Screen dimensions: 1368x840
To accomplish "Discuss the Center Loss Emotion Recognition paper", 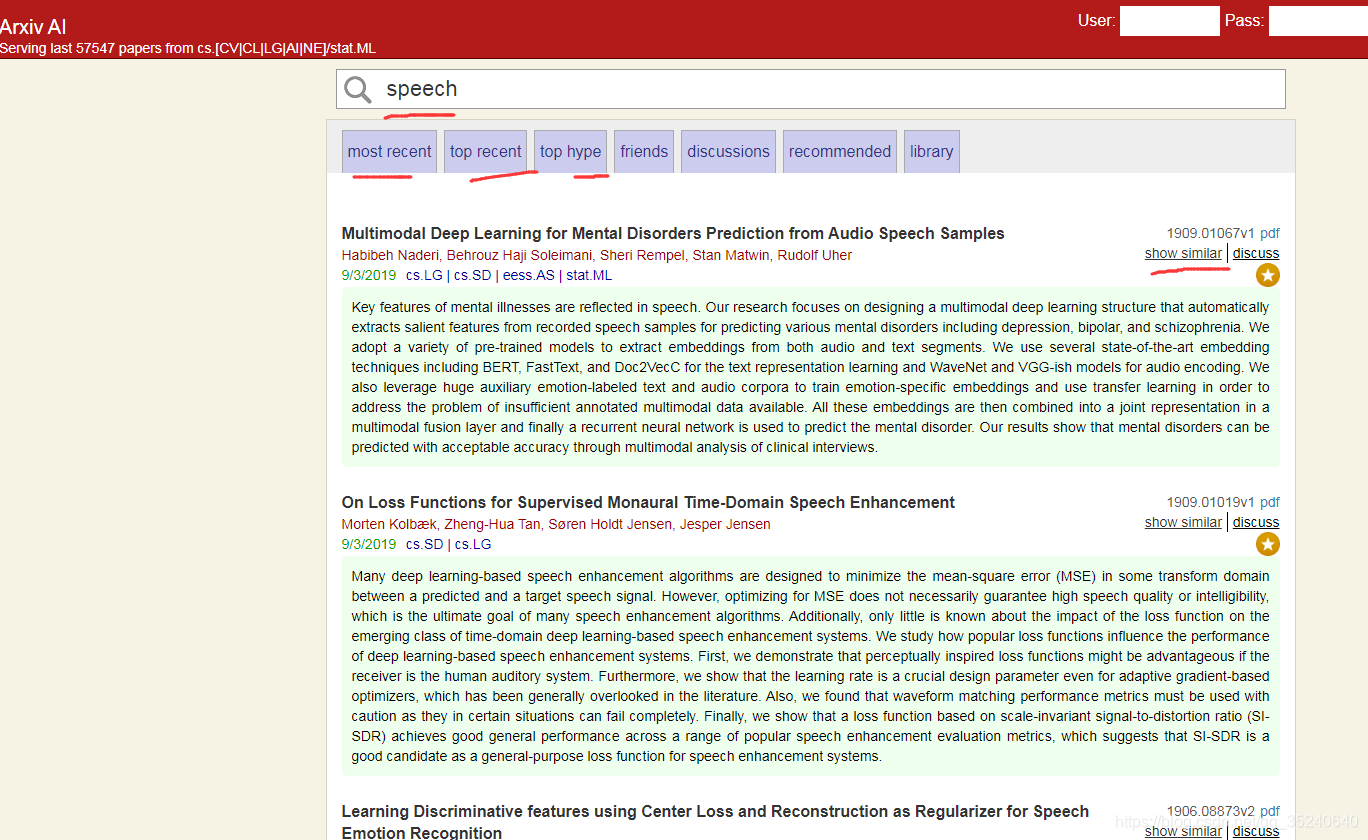I will [x=1256, y=831].
